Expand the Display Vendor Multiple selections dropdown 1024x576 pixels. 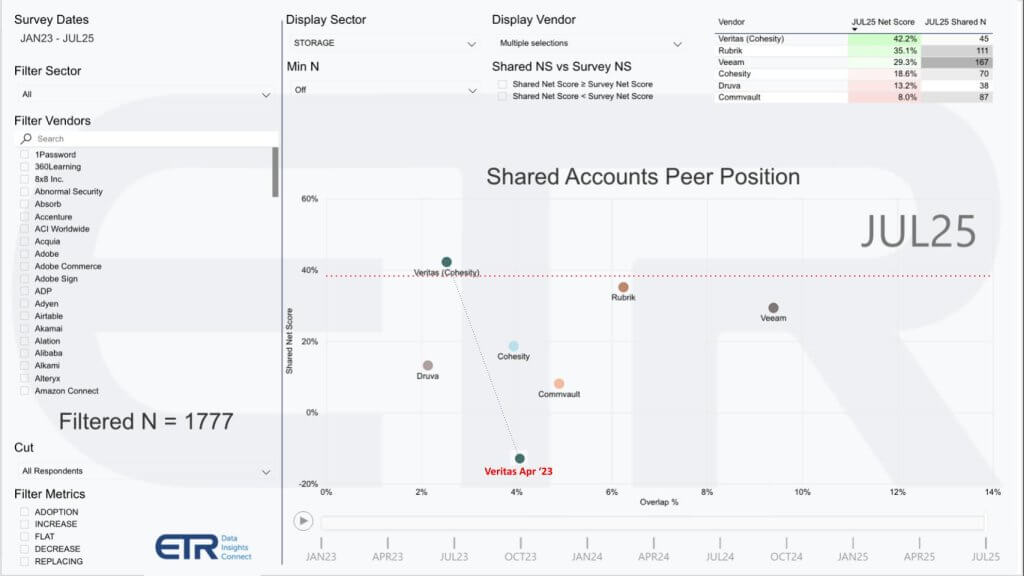[590, 43]
